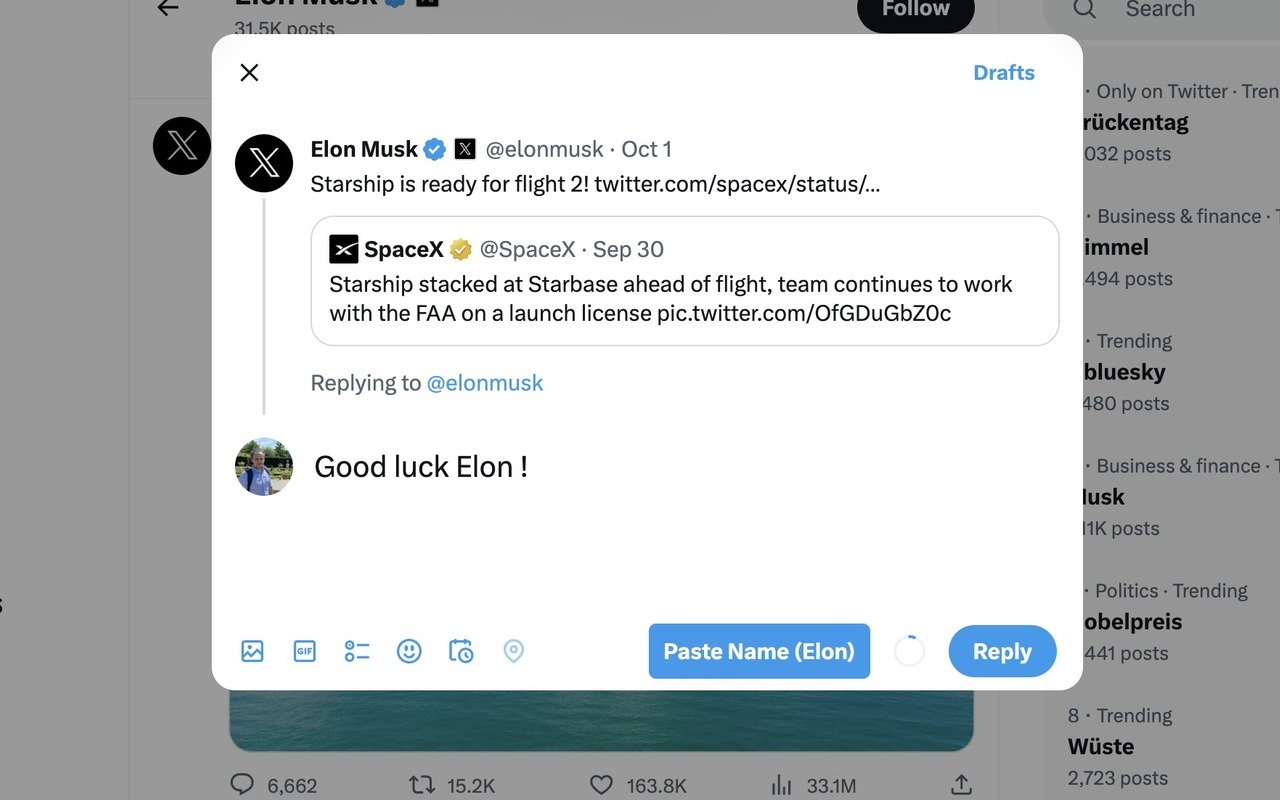This screenshot has width=1280, height=800.
Task: Schedule the reply with calendar icon
Action: (461, 651)
